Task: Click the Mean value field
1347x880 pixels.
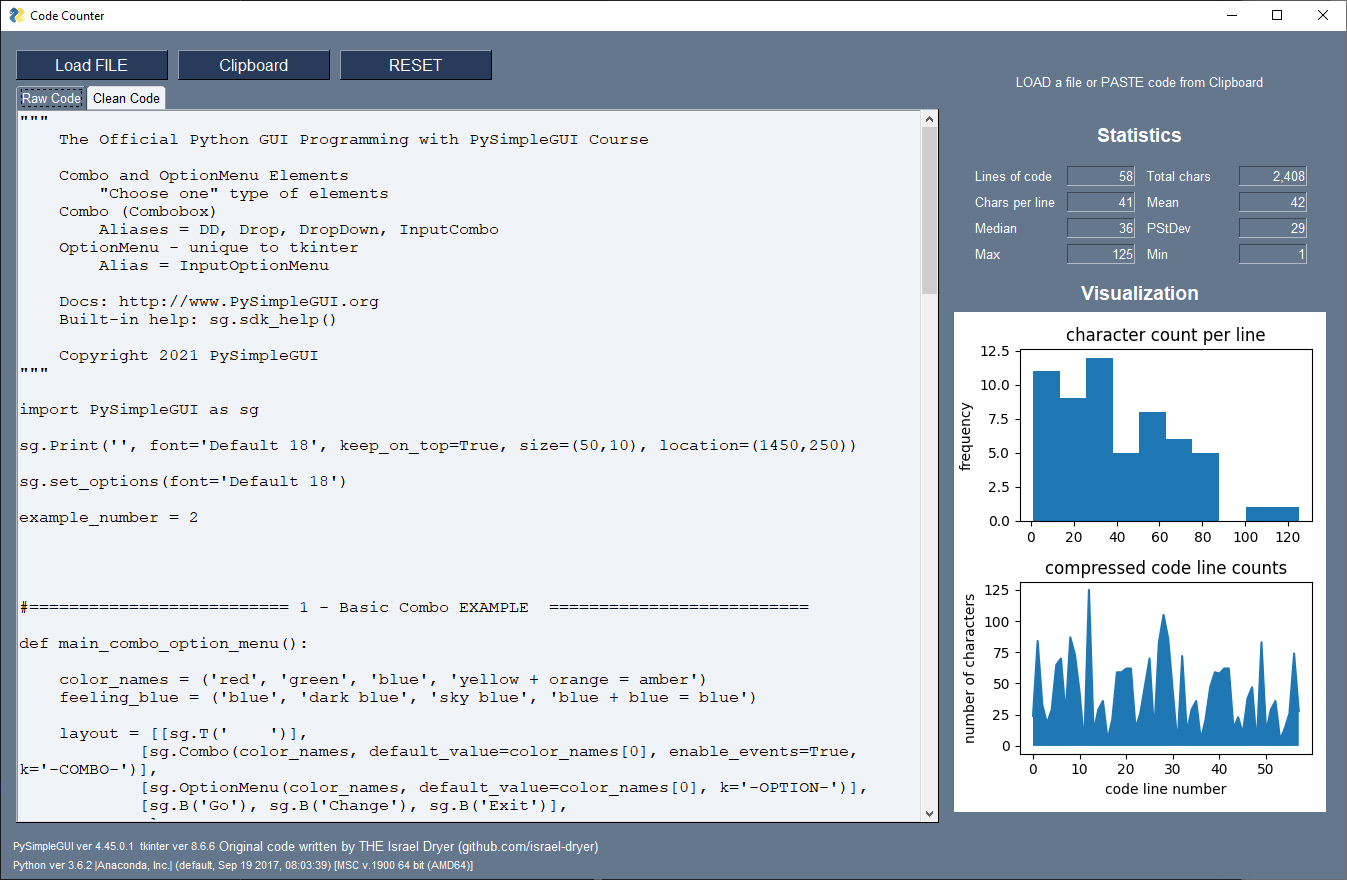Action: (1273, 202)
